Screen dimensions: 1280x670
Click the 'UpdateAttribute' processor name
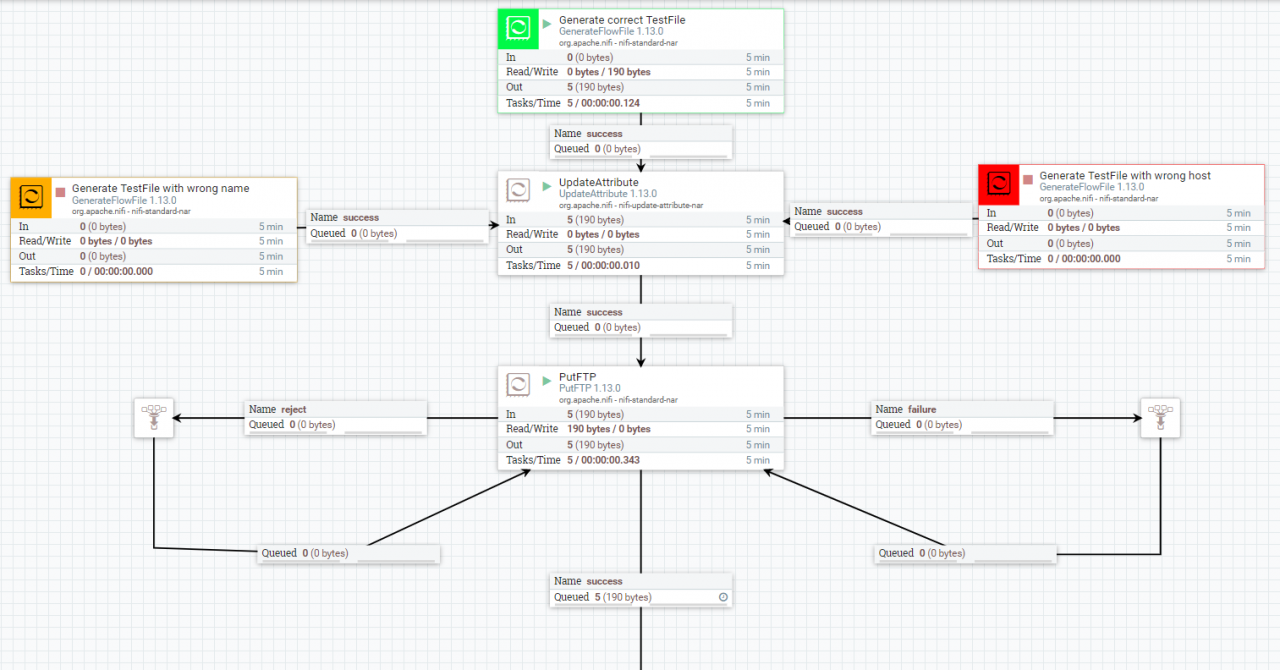click(x=598, y=182)
